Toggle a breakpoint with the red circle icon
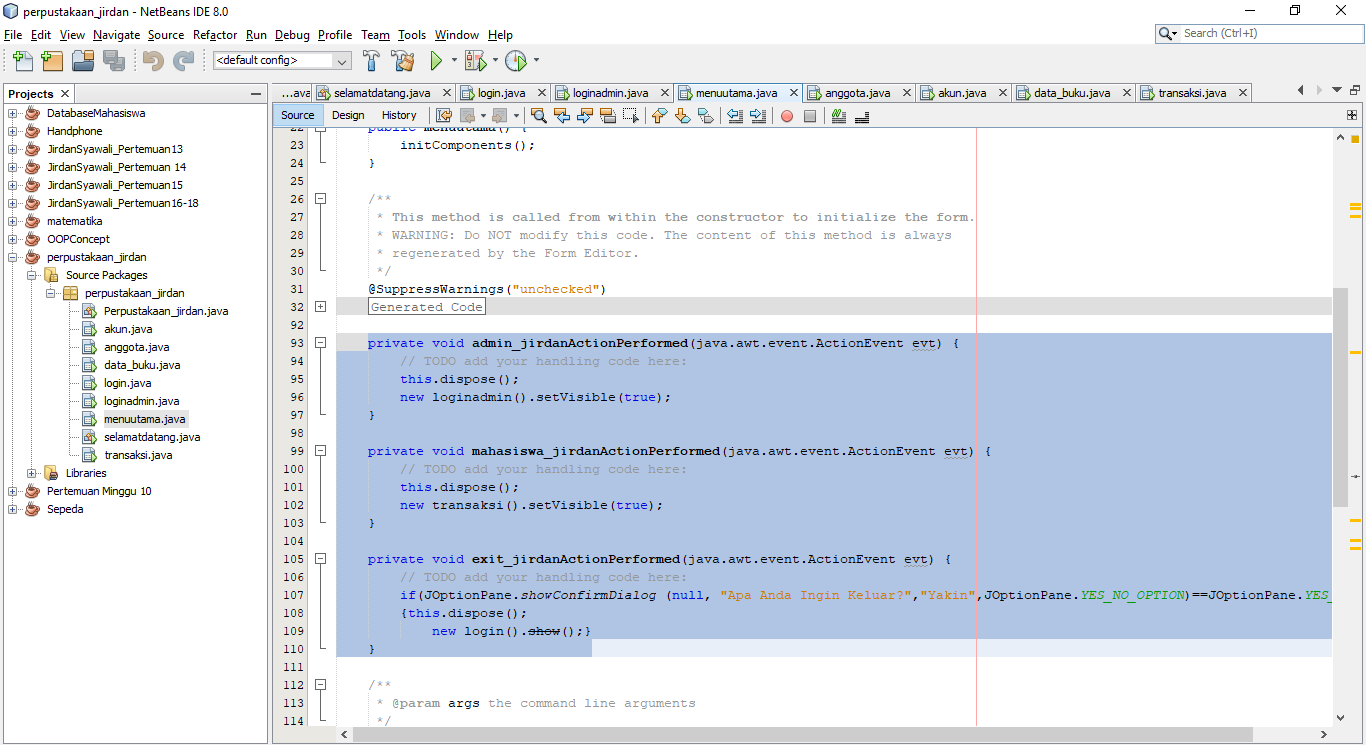 click(787, 116)
